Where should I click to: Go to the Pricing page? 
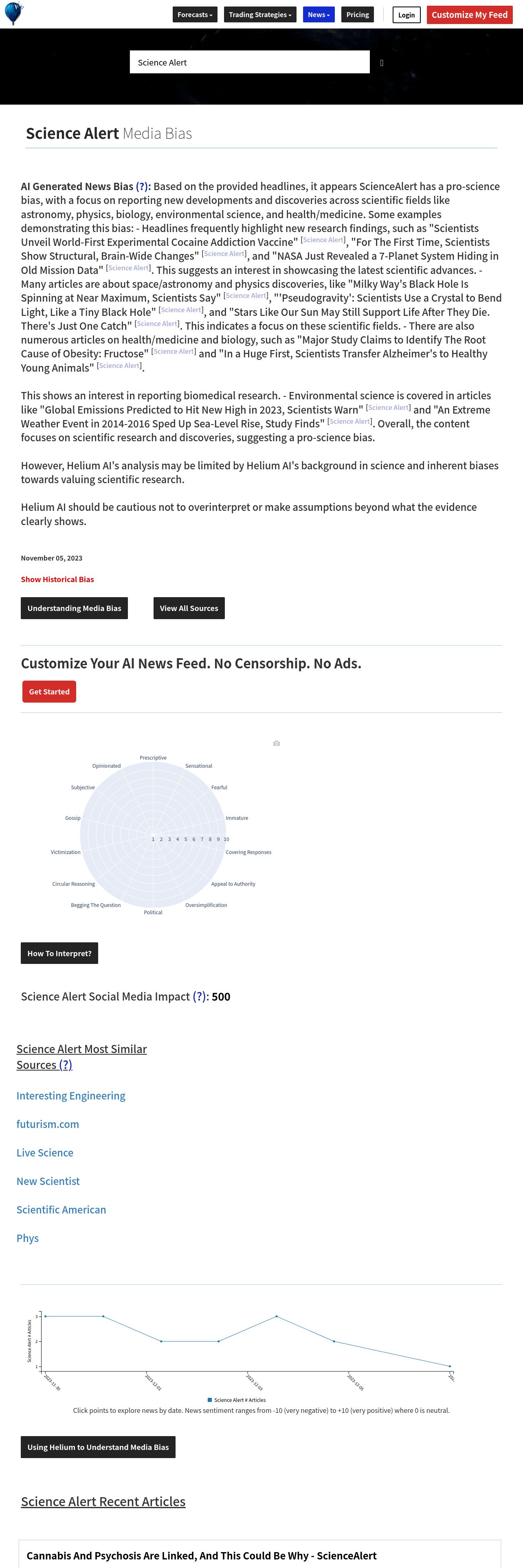point(357,15)
